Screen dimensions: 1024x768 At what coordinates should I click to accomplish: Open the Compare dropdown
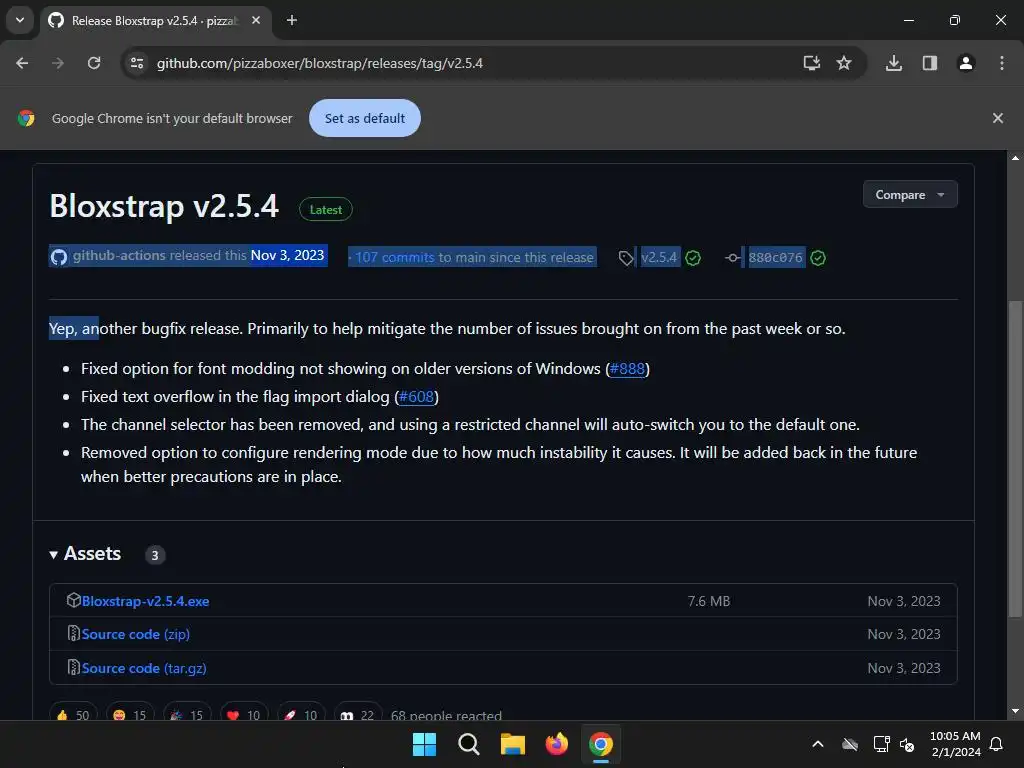(910, 195)
